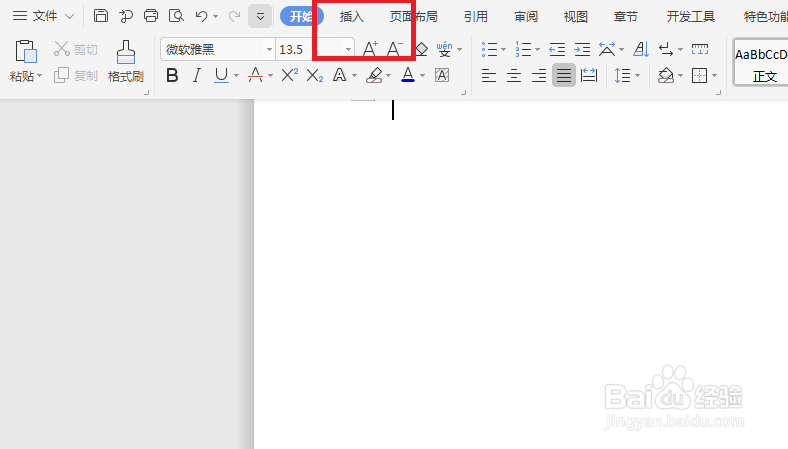Select the 正文 style thumbnail

761,63
